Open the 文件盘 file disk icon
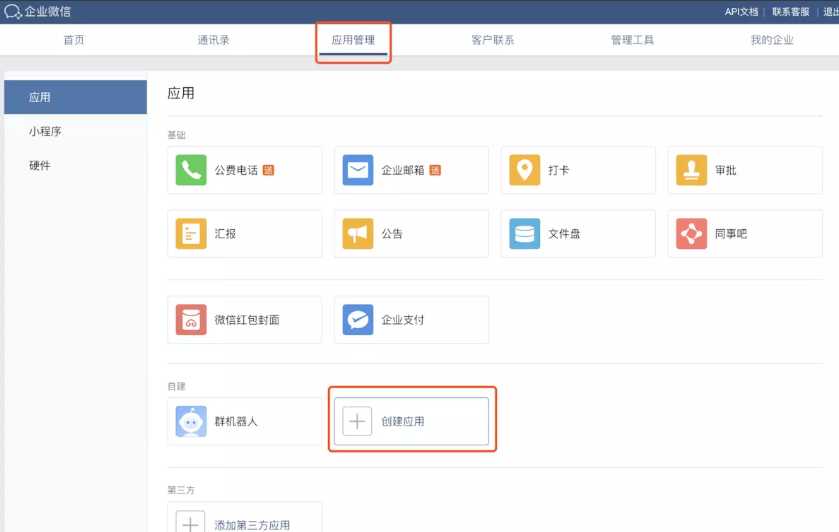Screen dimensions: 839x532 point(524,234)
